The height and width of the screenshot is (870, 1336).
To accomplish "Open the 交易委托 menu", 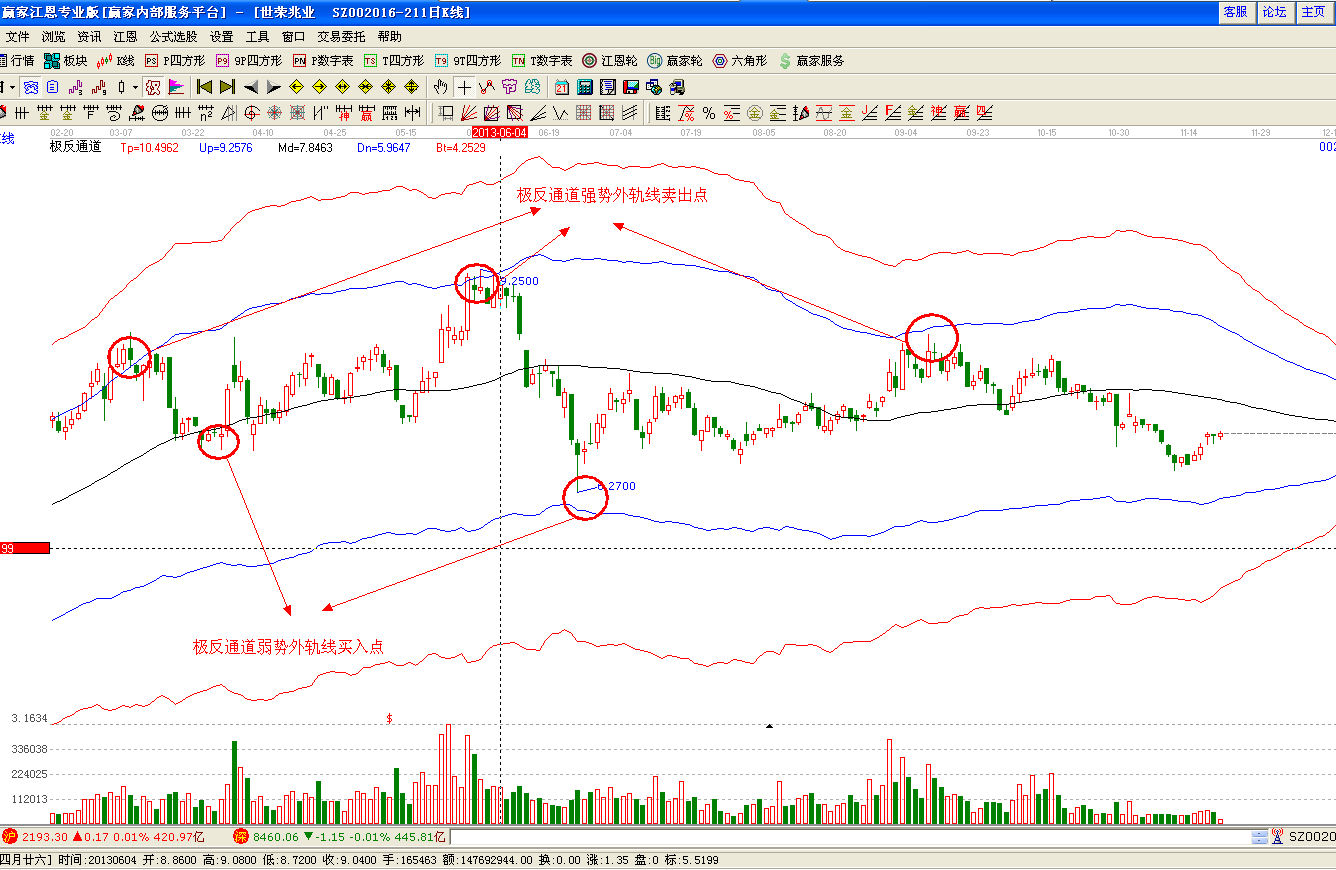I will (x=341, y=36).
